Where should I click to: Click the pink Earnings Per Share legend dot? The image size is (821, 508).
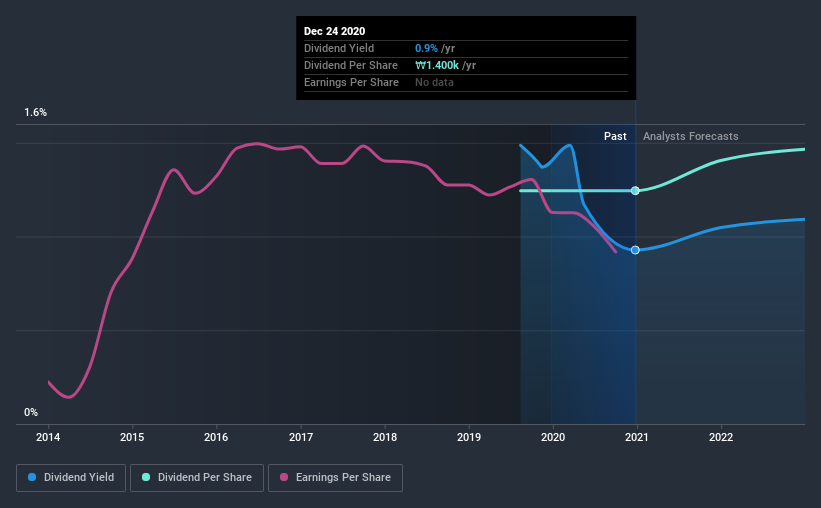[284, 477]
